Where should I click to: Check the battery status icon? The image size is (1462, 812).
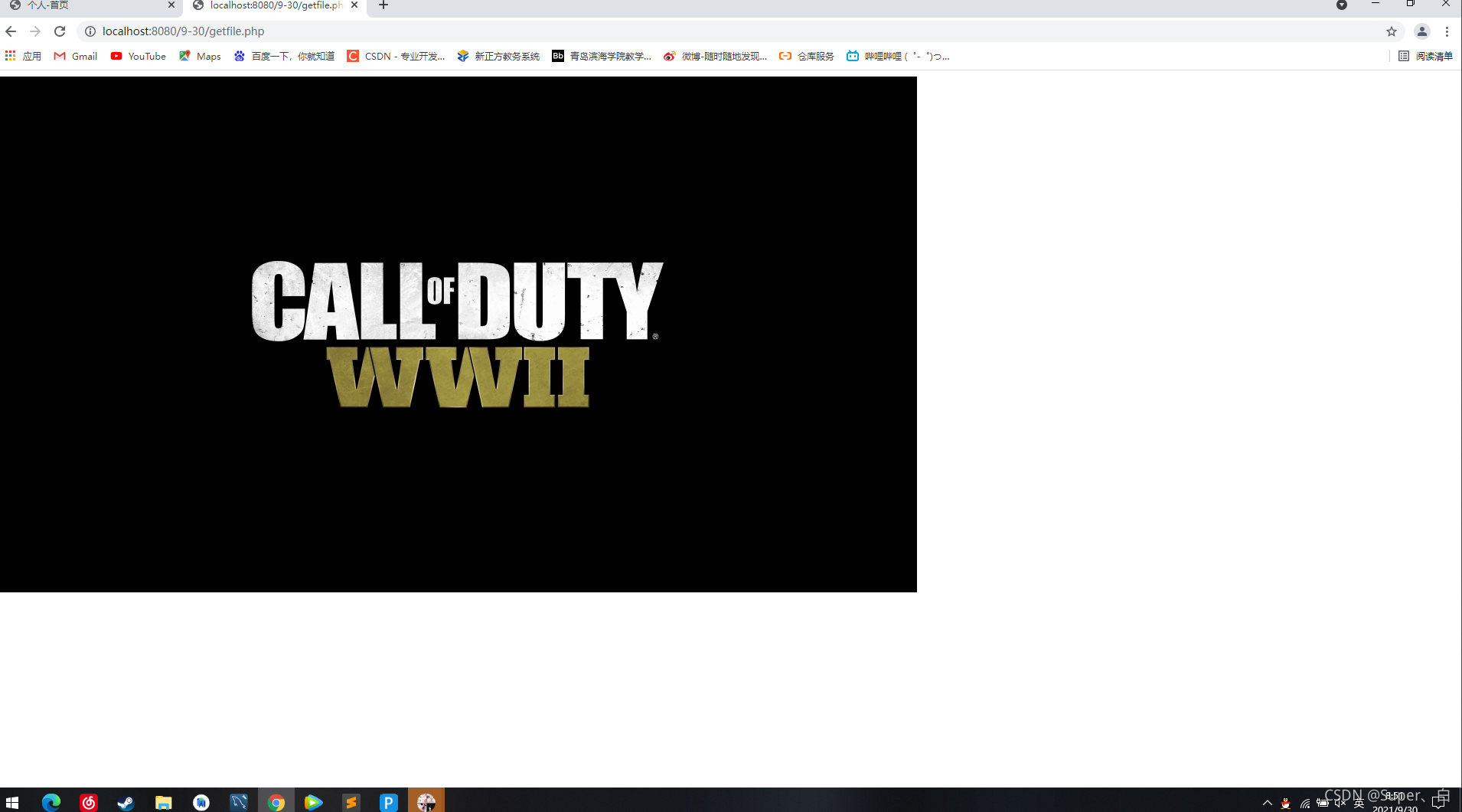tap(1323, 803)
